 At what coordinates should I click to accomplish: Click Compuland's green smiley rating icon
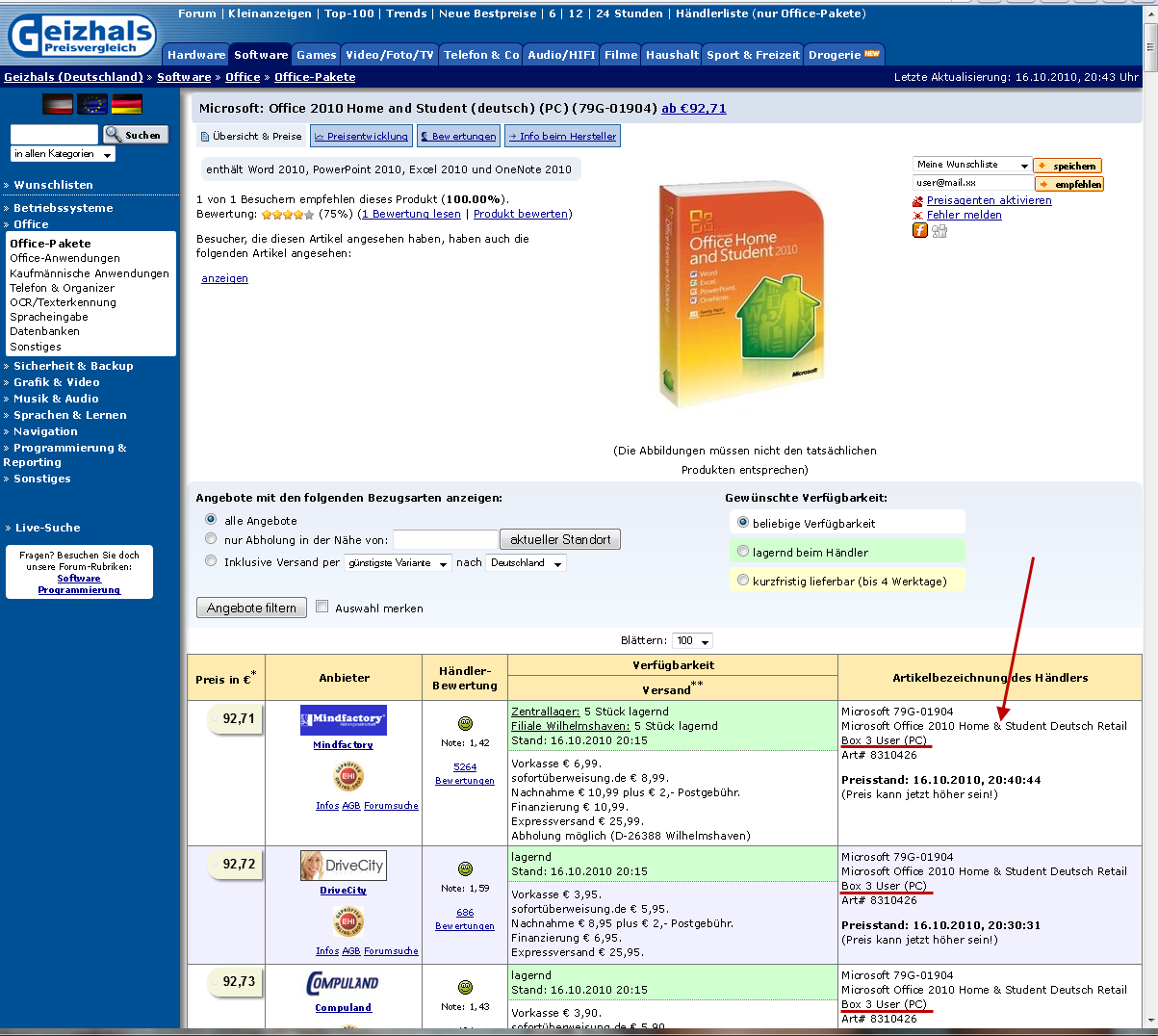click(465, 987)
